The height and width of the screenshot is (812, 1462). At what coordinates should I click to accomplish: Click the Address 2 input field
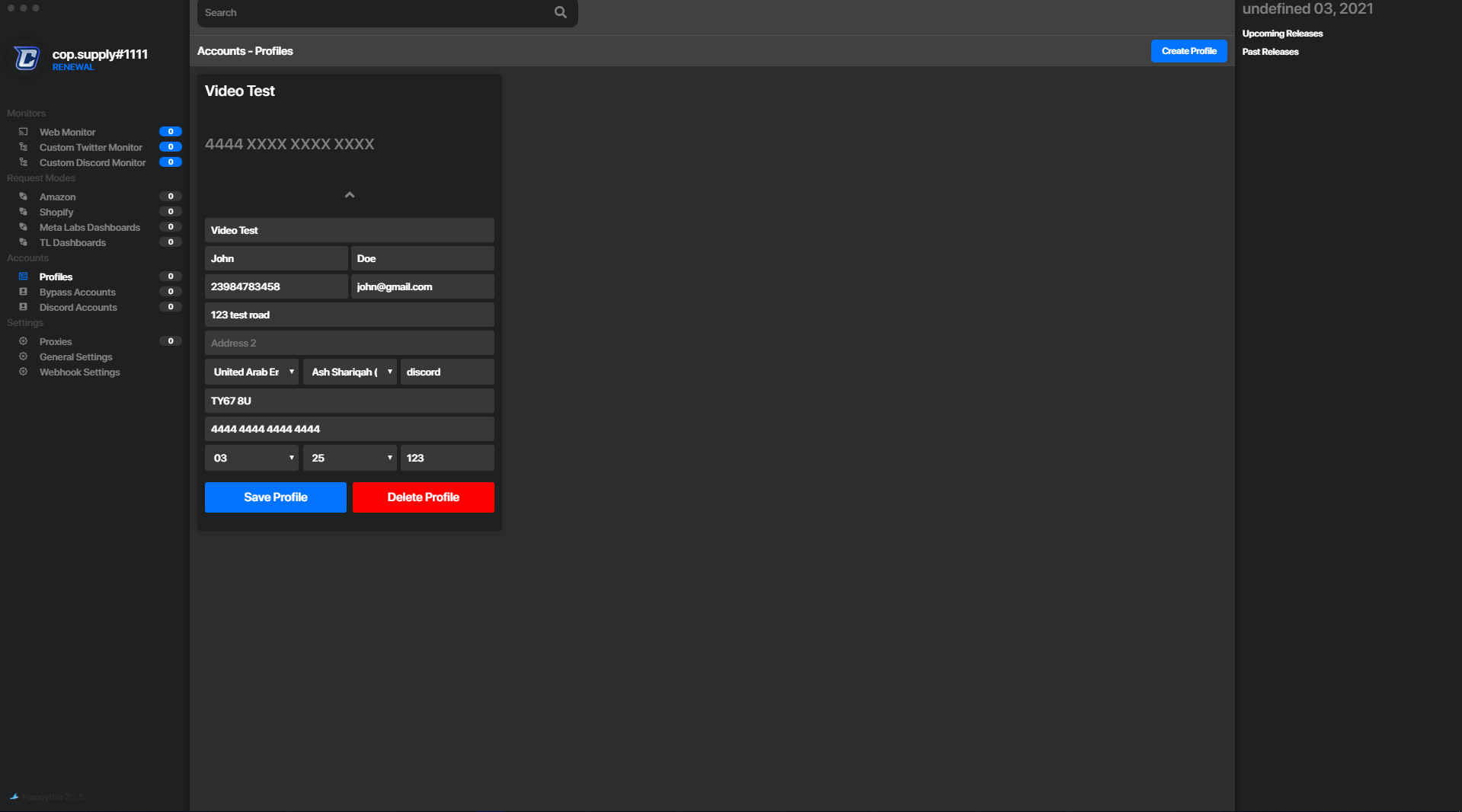349,343
